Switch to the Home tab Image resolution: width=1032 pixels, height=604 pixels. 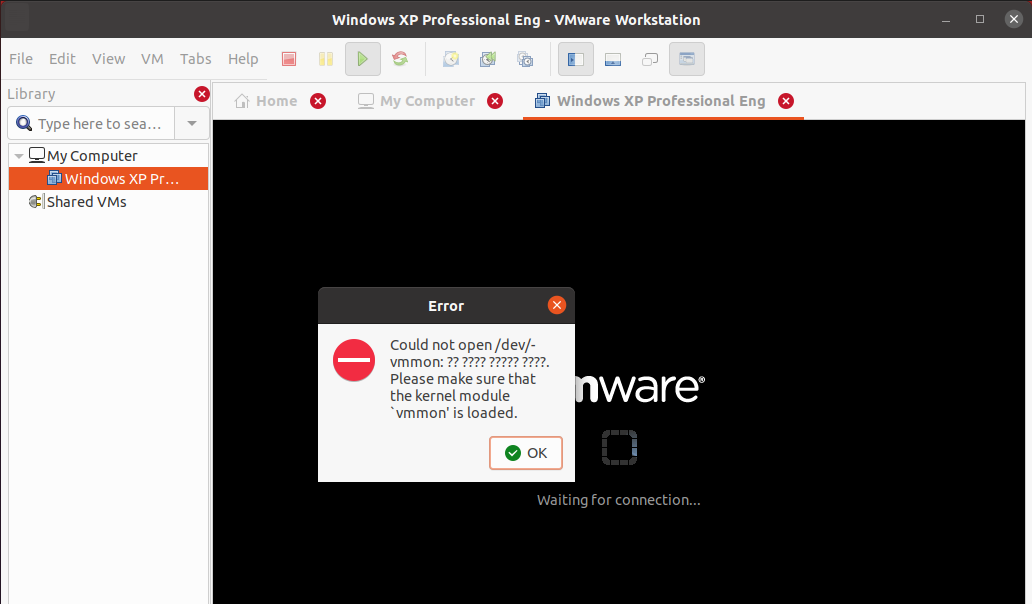267,101
